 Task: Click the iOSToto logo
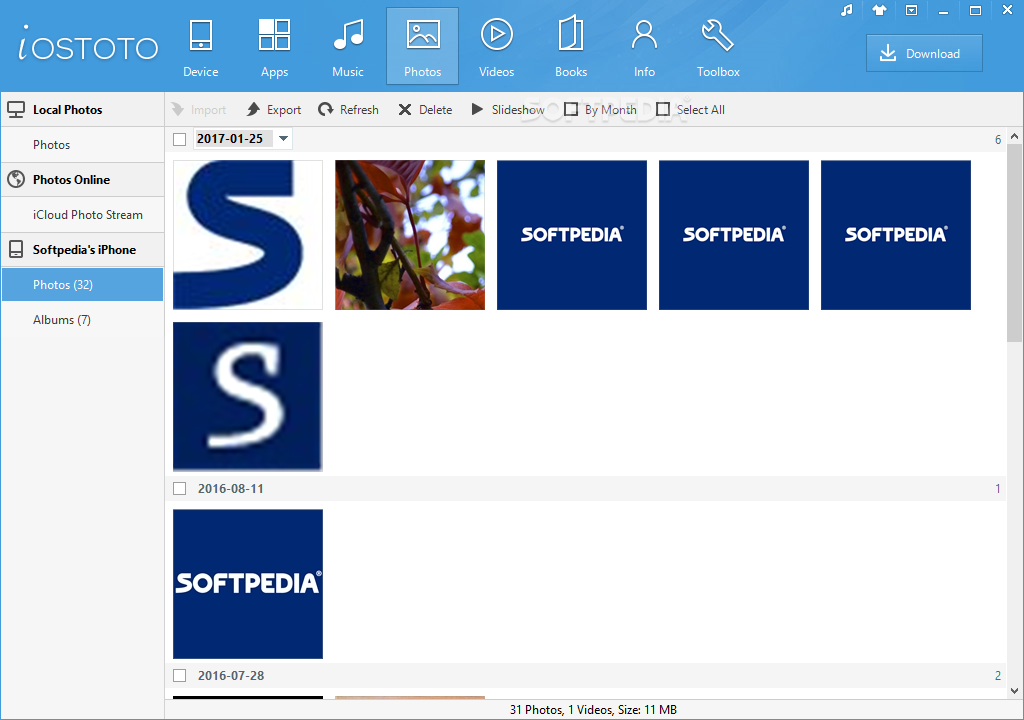pos(88,44)
